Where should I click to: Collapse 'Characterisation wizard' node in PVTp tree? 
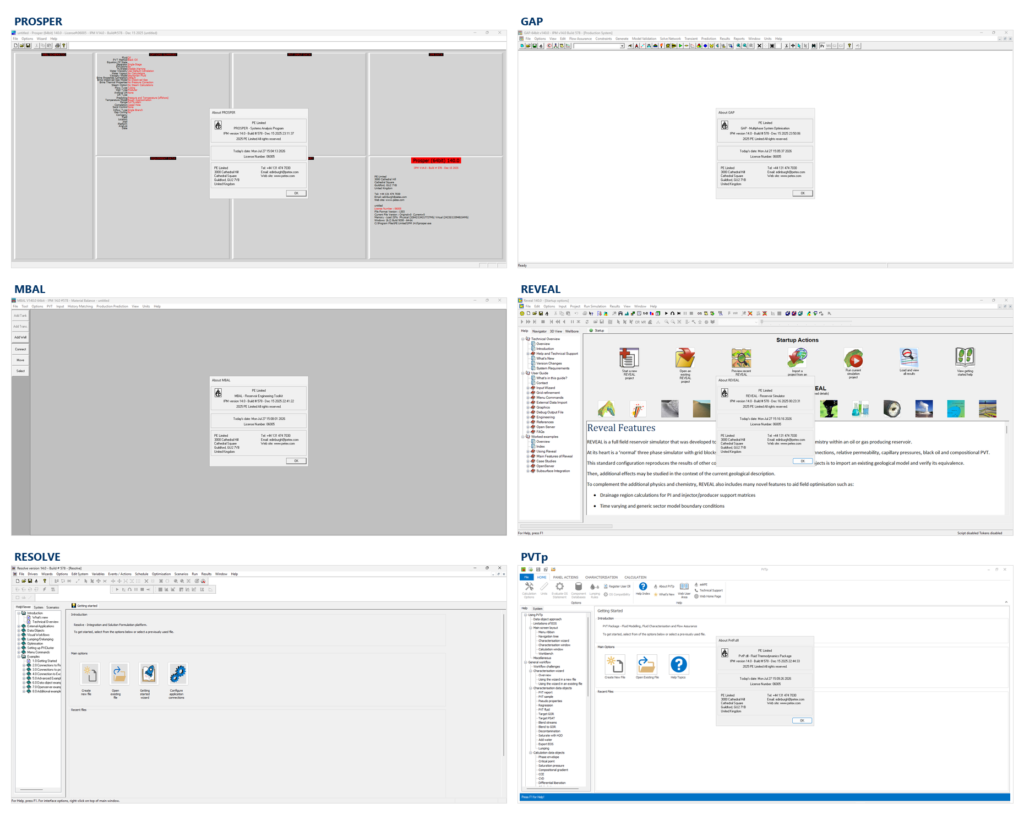pos(530,671)
